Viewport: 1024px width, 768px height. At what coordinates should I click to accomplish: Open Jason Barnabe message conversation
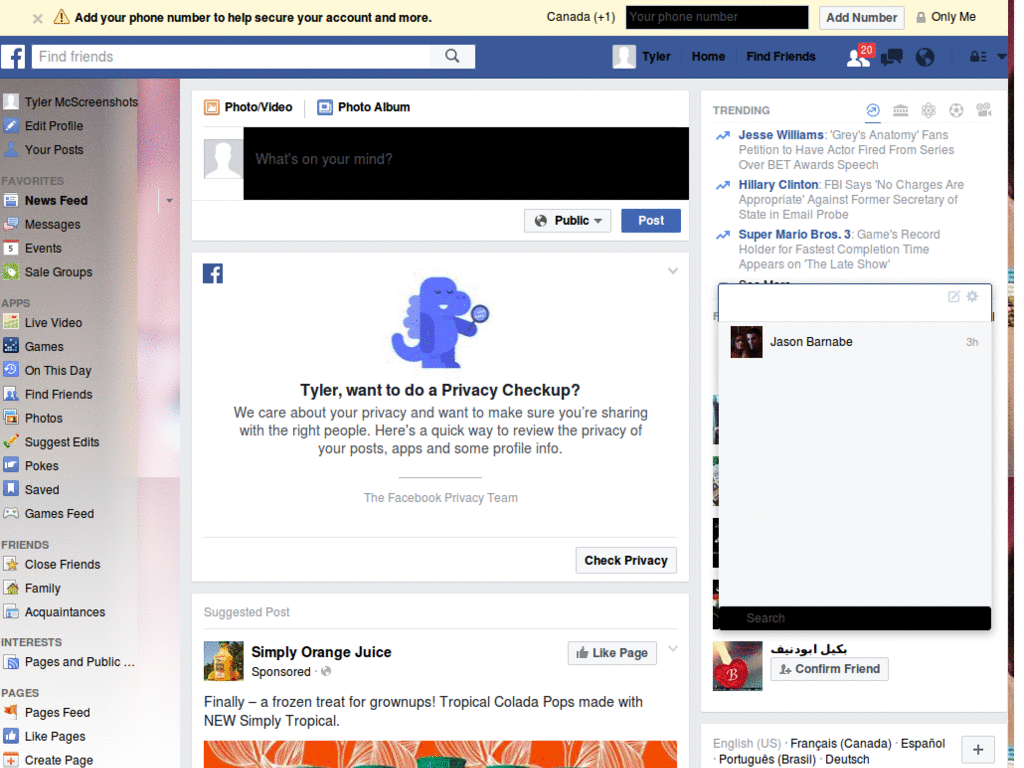point(854,342)
